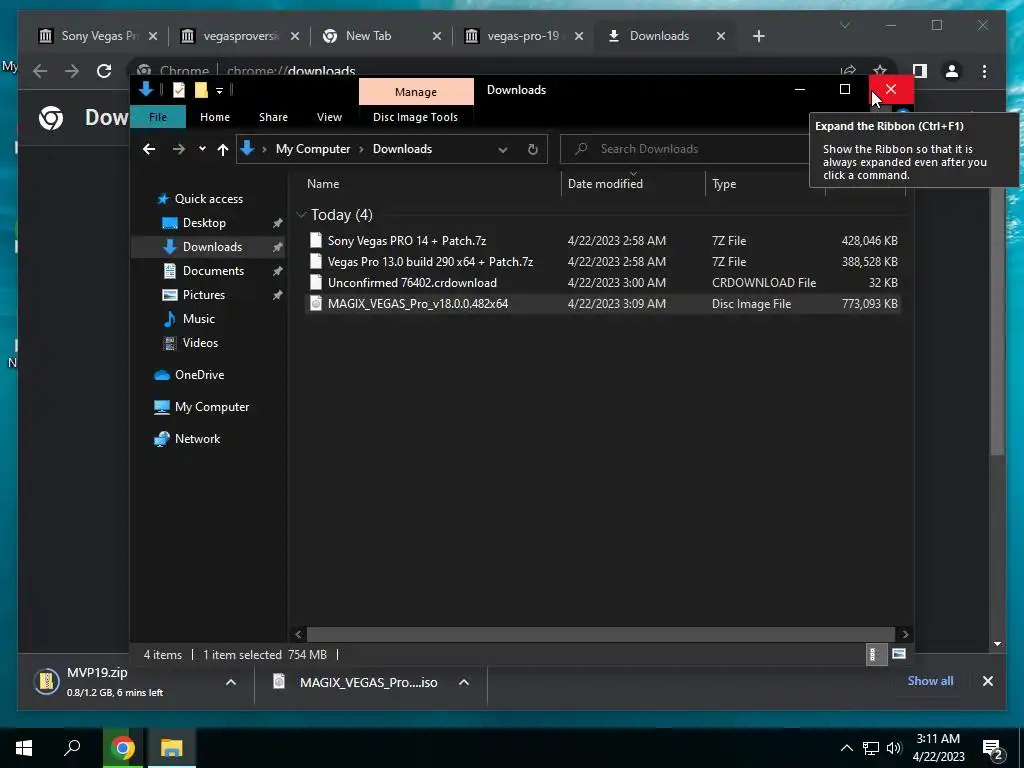Click the New folder icon in Explorer title bar

[x=201, y=90]
